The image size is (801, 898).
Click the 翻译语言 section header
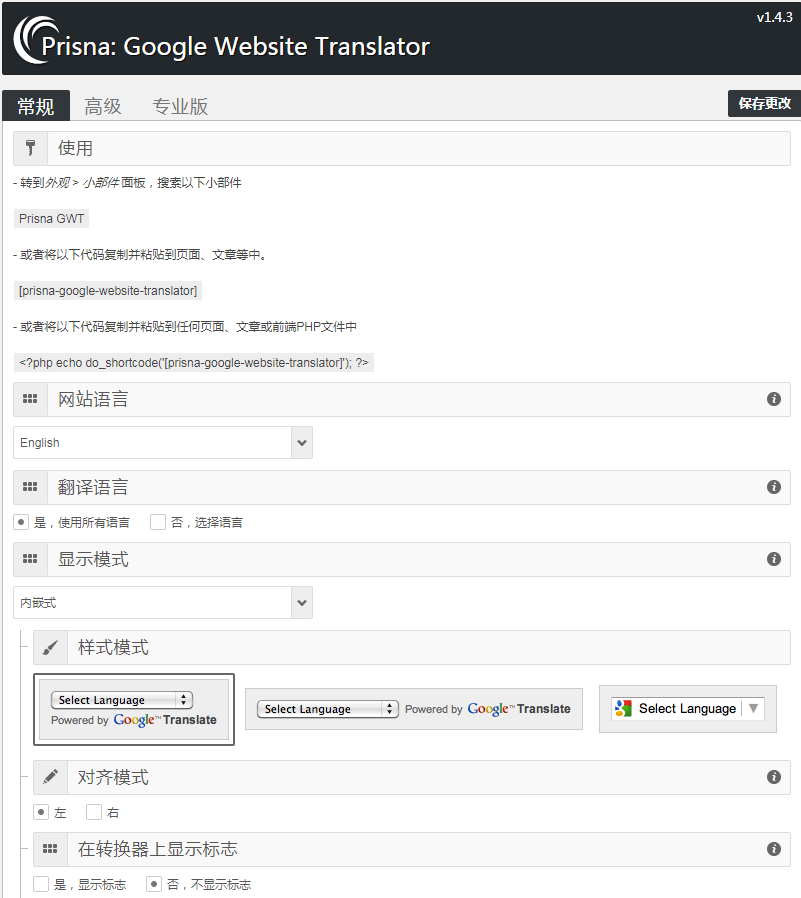click(x=402, y=487)
